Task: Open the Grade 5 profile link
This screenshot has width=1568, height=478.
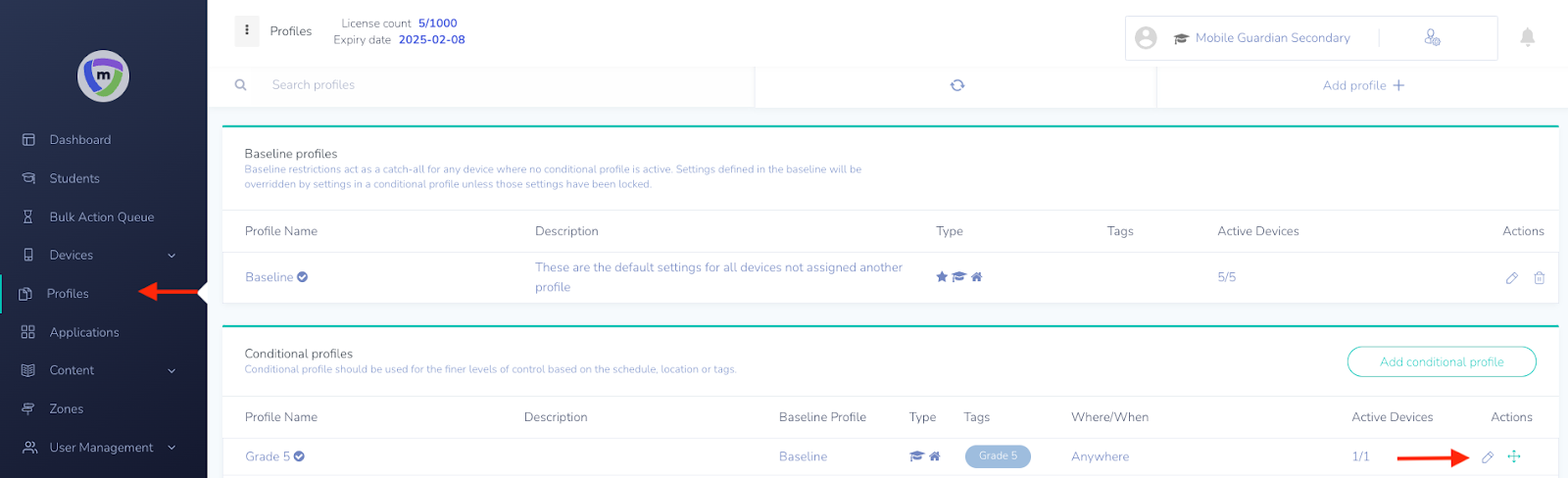Action: pos(268,456)
